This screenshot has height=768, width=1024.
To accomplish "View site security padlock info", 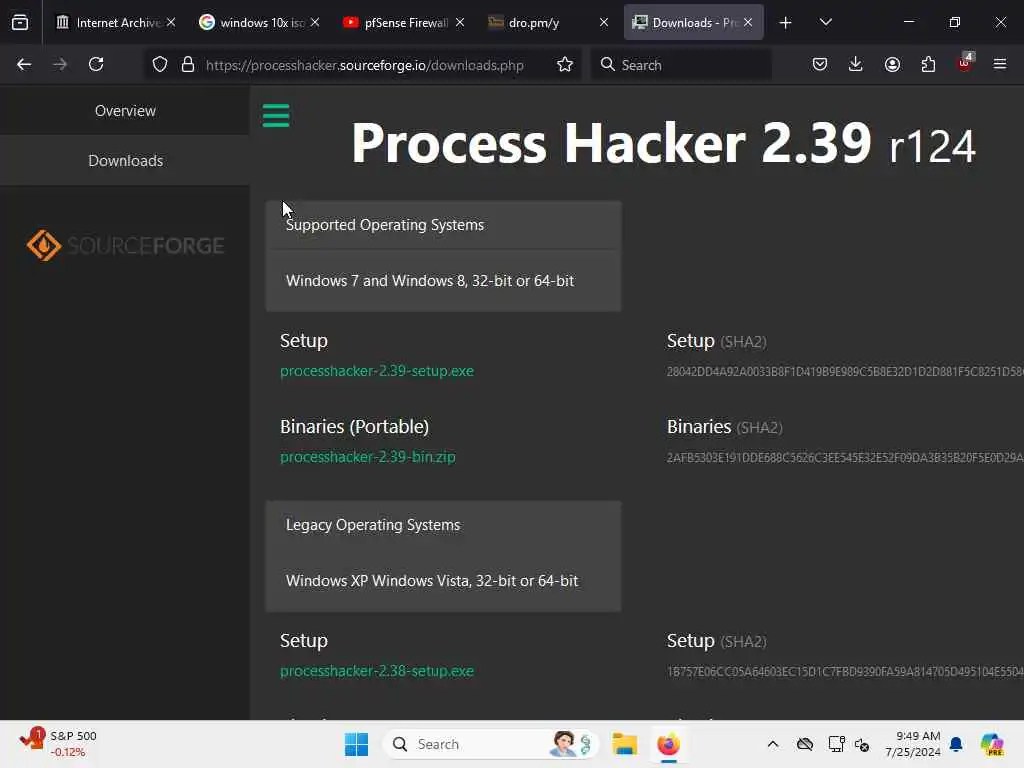I will point(188,64).
